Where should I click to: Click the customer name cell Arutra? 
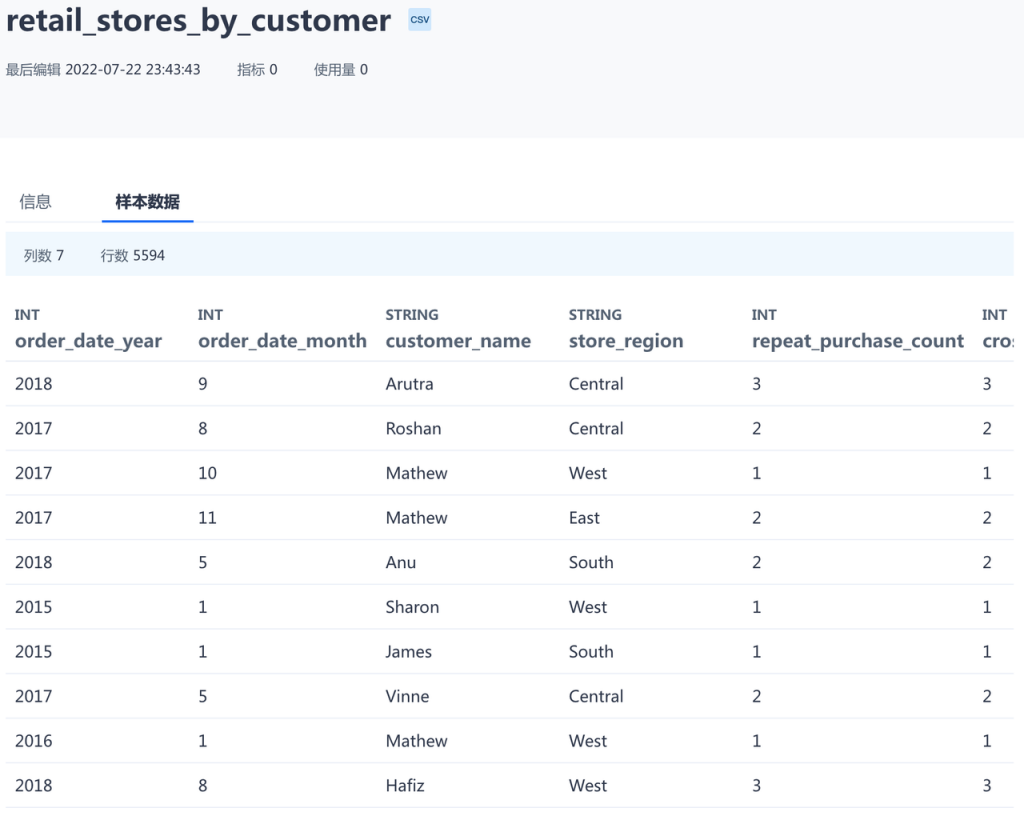click(409, 384)
